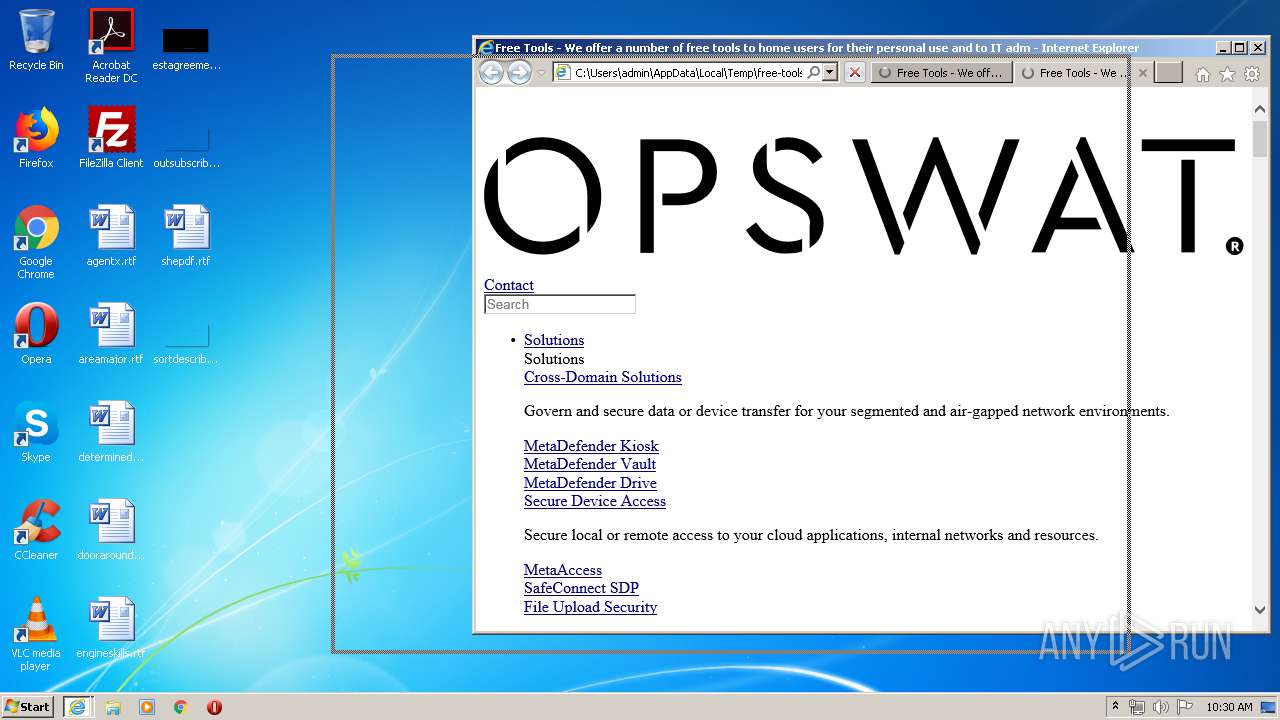Click the Action Center flag icon

(1185, 707)
